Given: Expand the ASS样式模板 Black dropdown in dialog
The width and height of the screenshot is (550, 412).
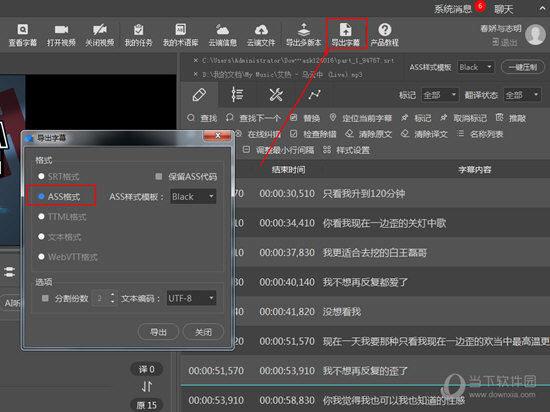Looking at the screenshot, I should pos(193,197).
